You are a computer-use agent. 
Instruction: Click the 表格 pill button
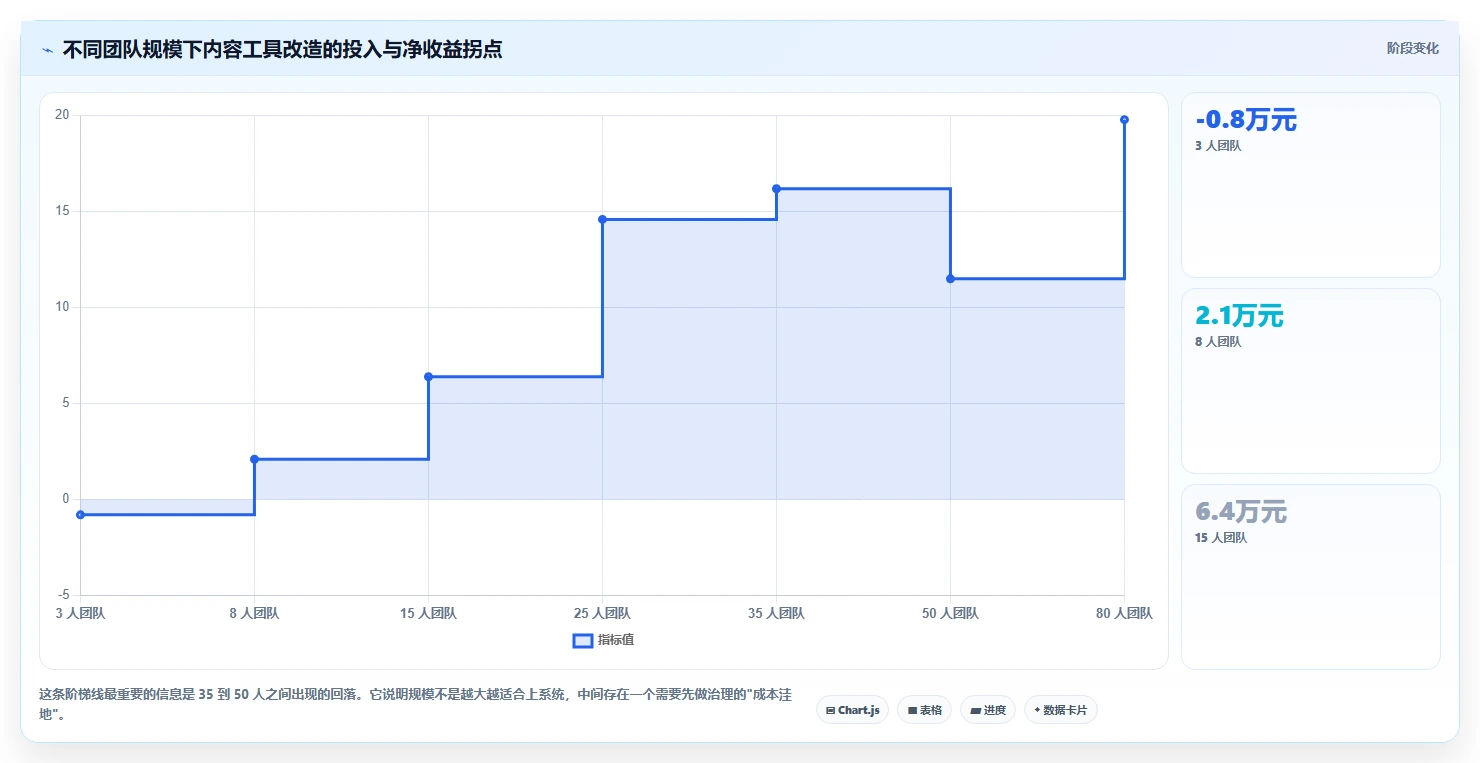[924, 710]
